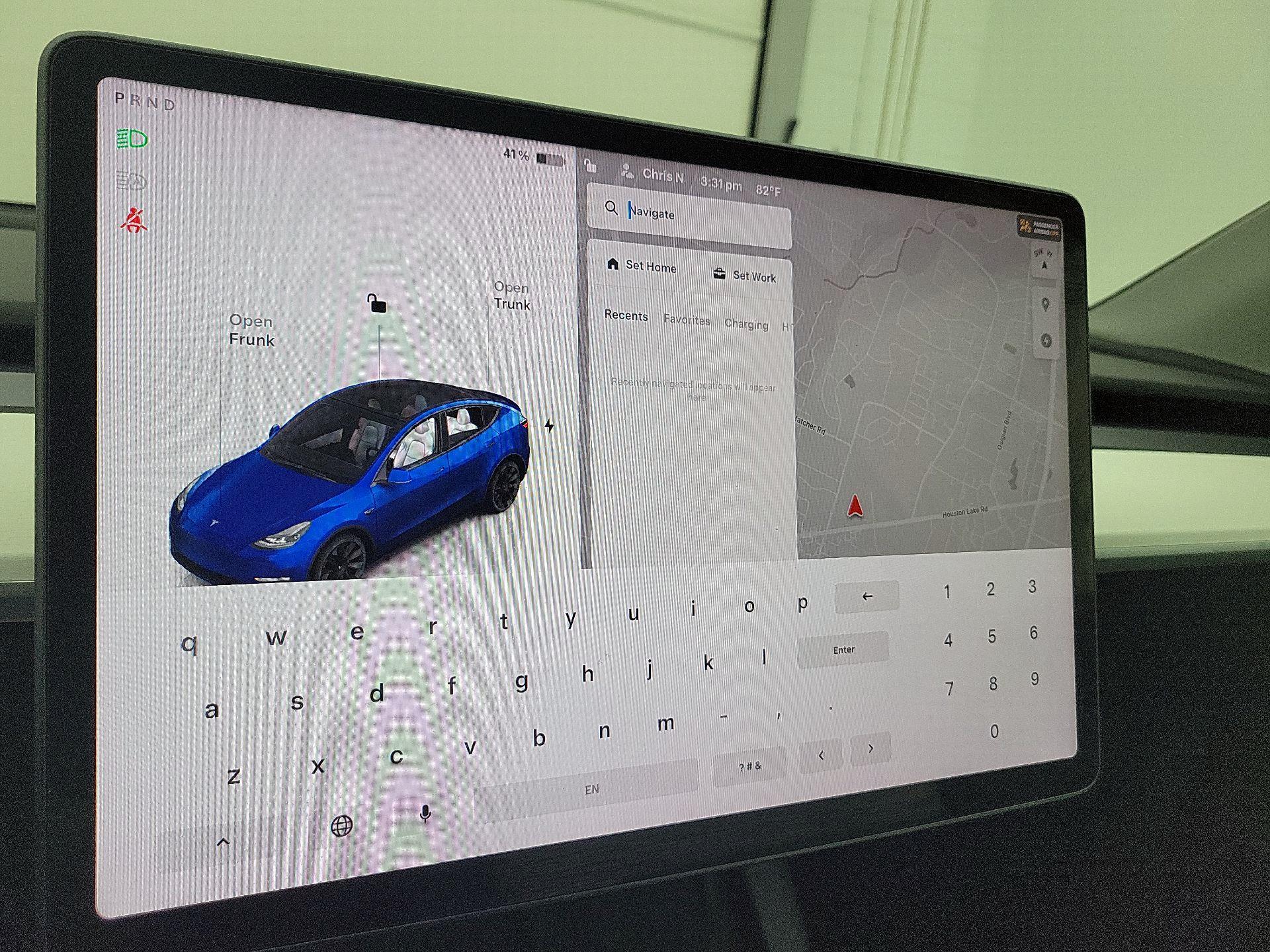Tap the red vehicle location arrow
This screenshot has width=1270, height=952.
[x=855, y=506]
